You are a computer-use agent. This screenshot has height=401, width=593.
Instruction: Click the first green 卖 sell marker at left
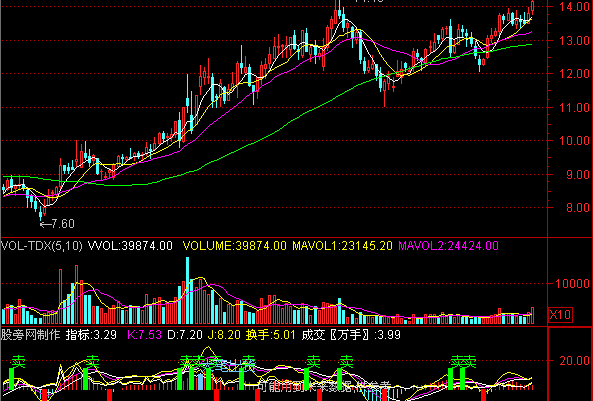click(18, 362)
